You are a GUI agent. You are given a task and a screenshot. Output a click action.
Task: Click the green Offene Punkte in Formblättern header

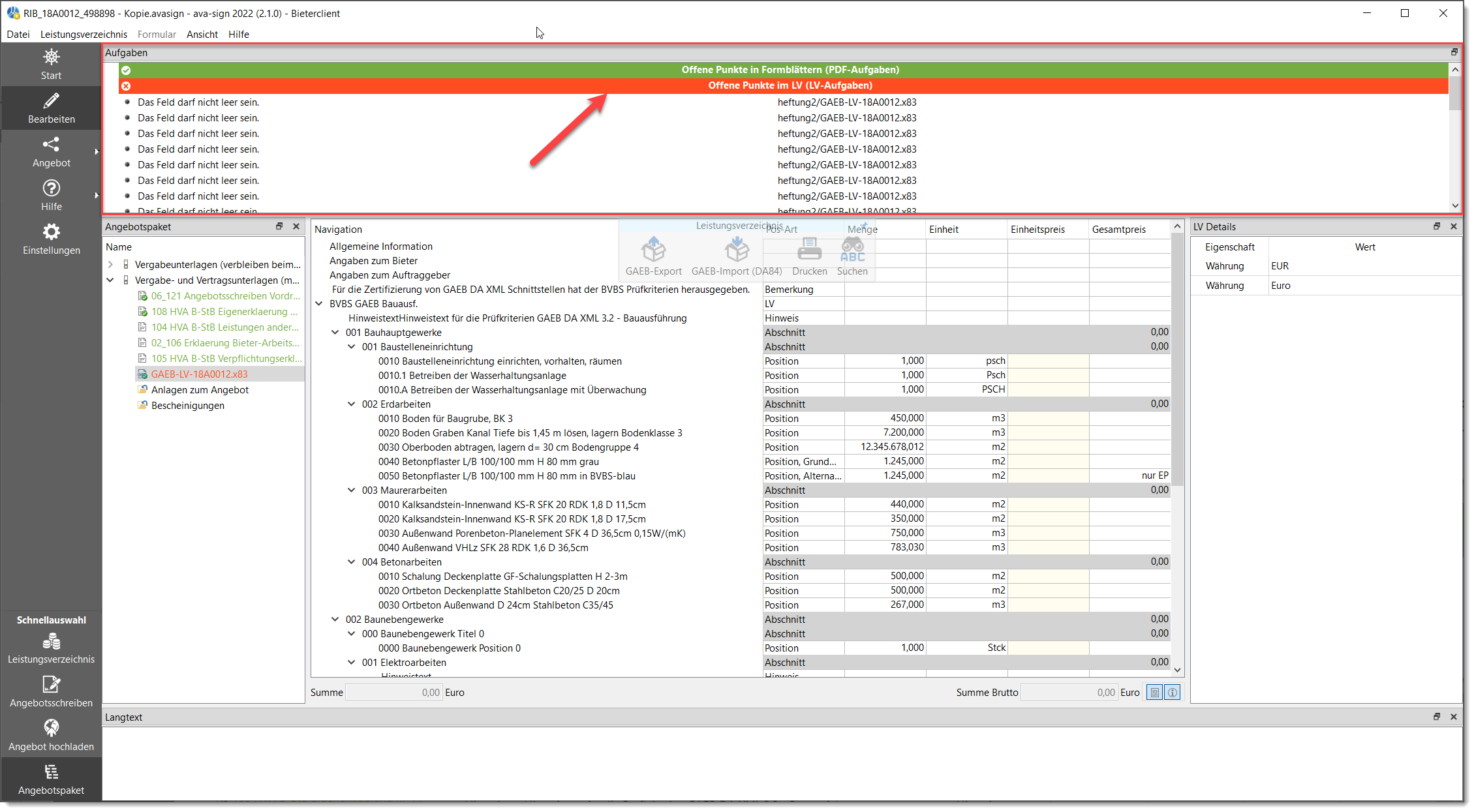784,70
